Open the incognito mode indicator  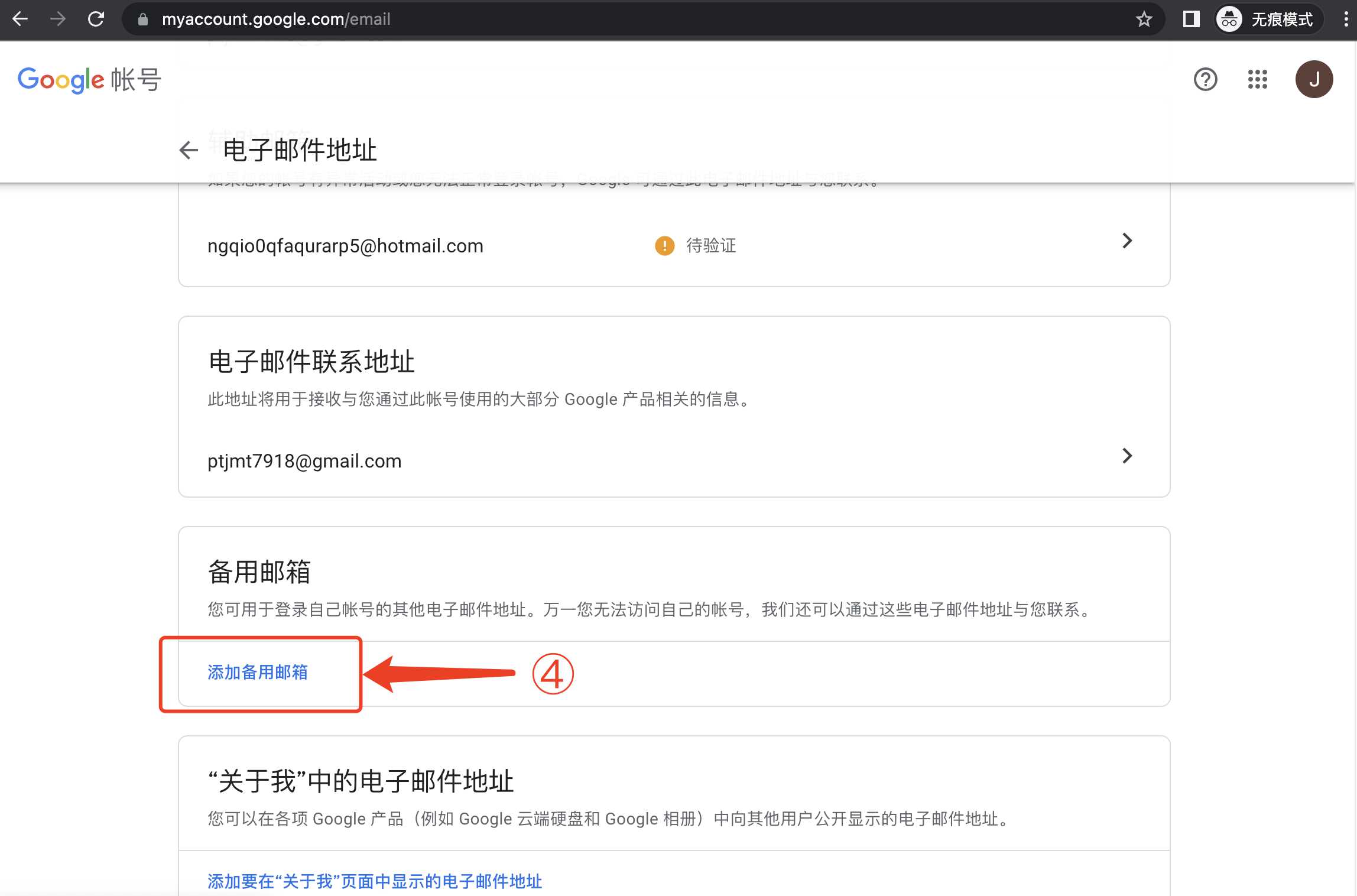point(1267,18)
